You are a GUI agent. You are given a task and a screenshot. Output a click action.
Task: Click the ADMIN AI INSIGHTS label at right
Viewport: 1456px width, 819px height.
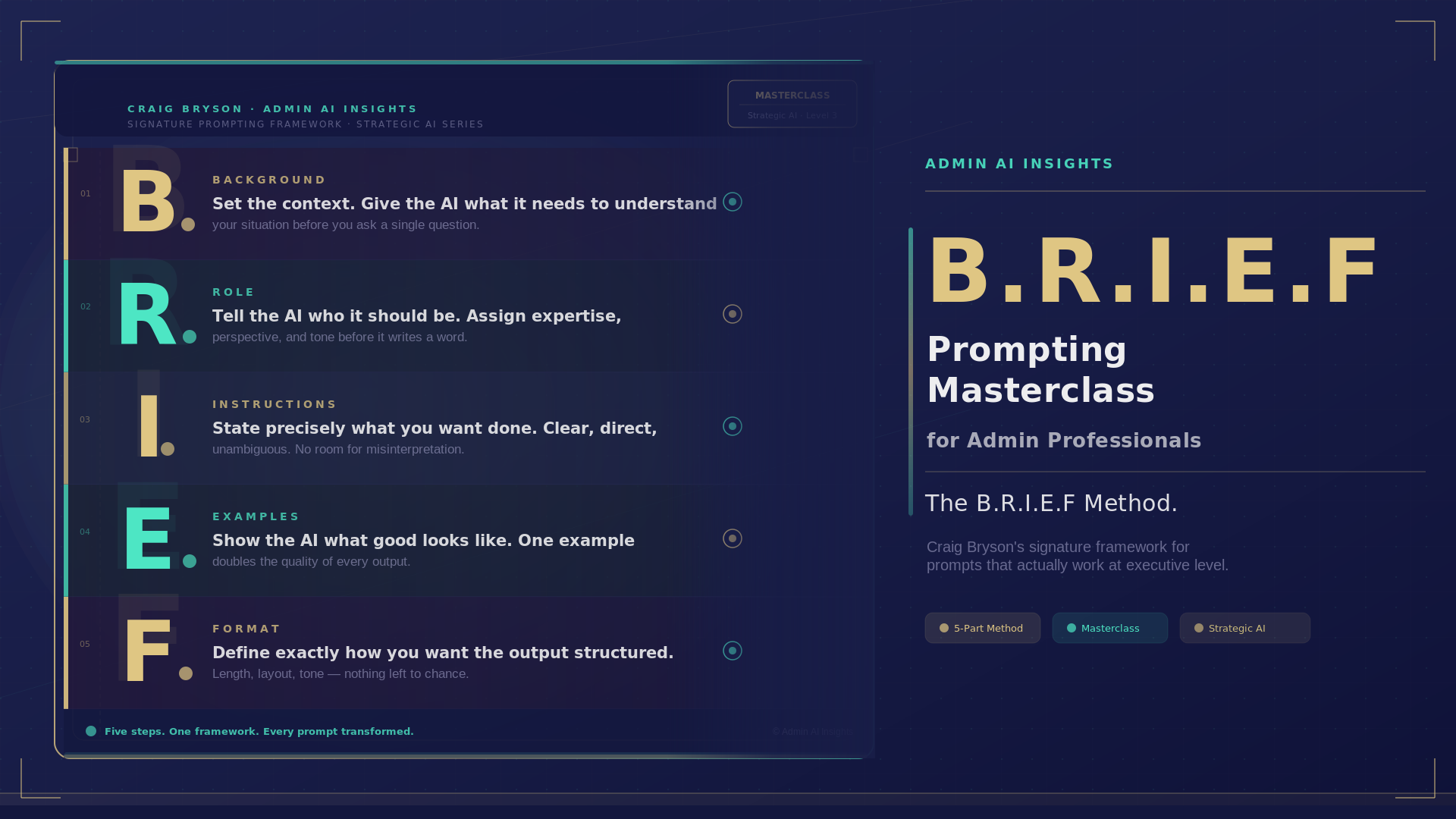1019,164
